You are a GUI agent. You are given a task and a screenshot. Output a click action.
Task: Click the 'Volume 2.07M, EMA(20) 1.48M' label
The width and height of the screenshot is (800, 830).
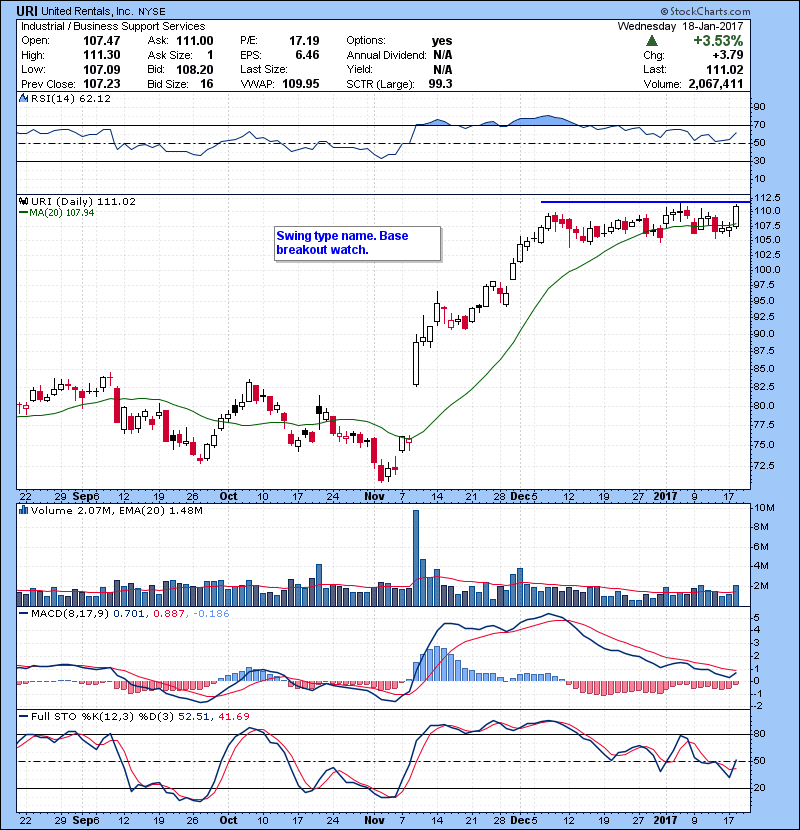point(116,510)
